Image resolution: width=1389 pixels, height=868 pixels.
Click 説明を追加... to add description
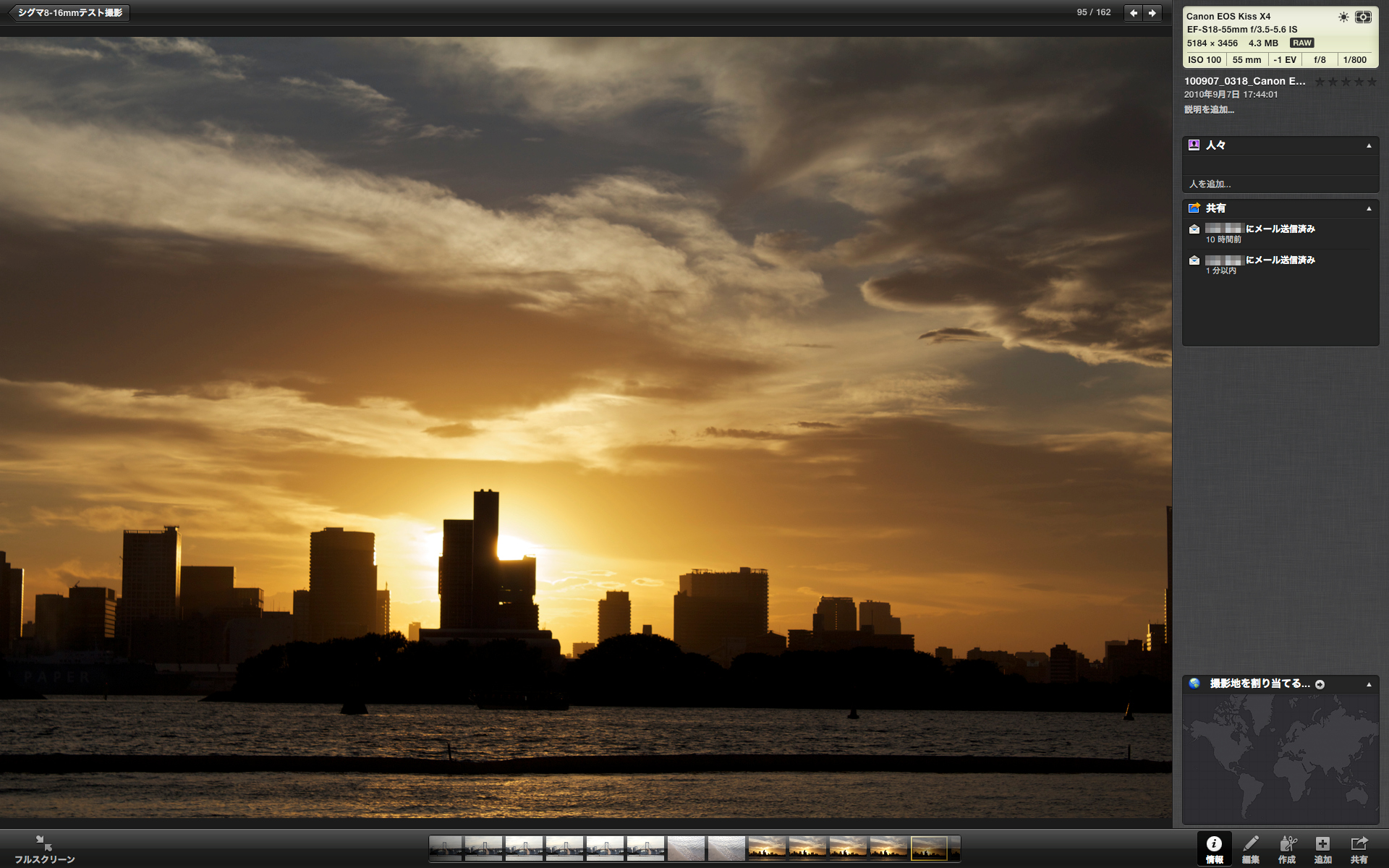coord(1209,110)
